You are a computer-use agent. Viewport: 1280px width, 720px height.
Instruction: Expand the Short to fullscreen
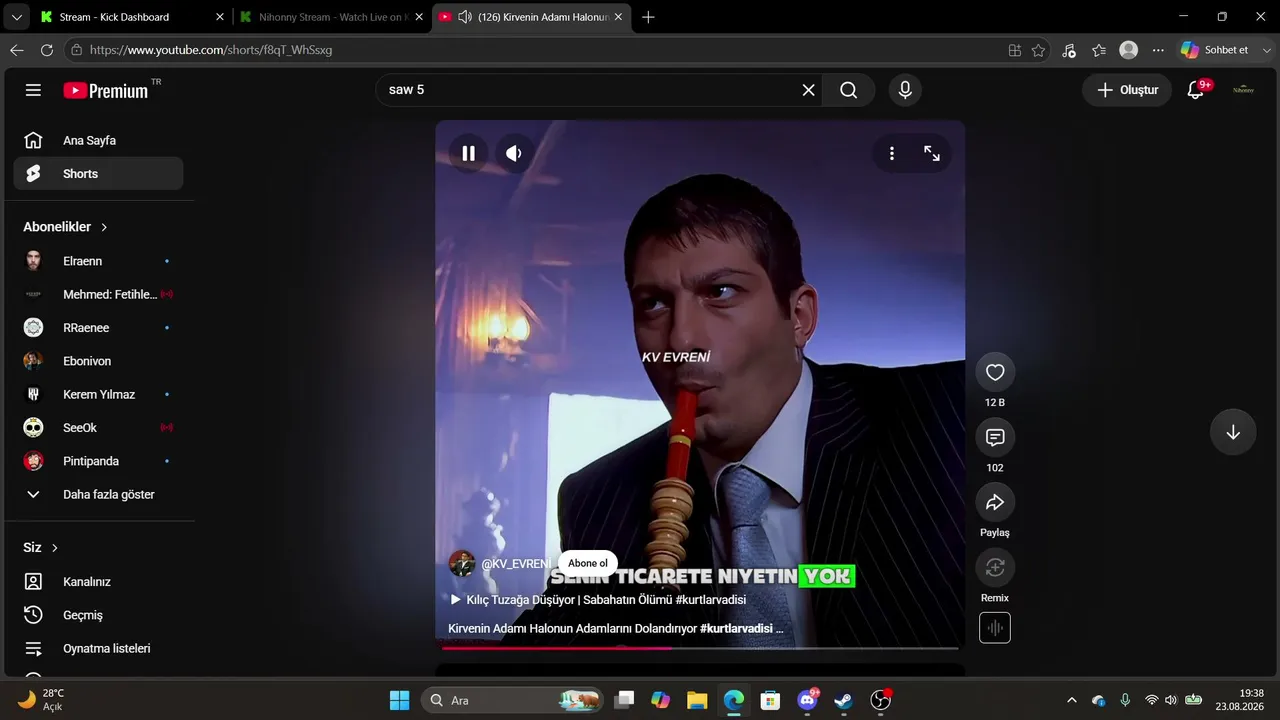coord(932,153)
